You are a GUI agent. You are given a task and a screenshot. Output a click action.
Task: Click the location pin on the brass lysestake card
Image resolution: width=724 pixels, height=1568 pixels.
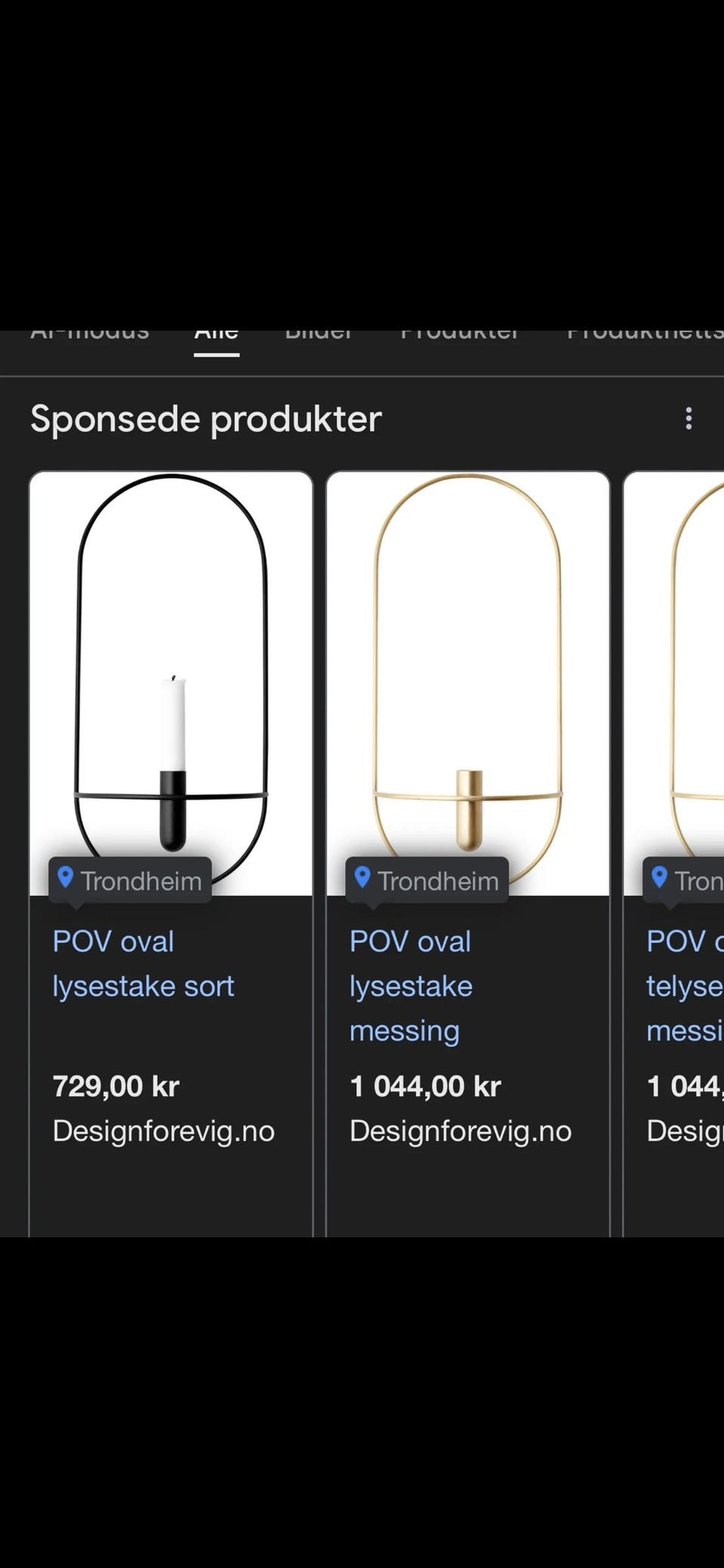[363, 878]
